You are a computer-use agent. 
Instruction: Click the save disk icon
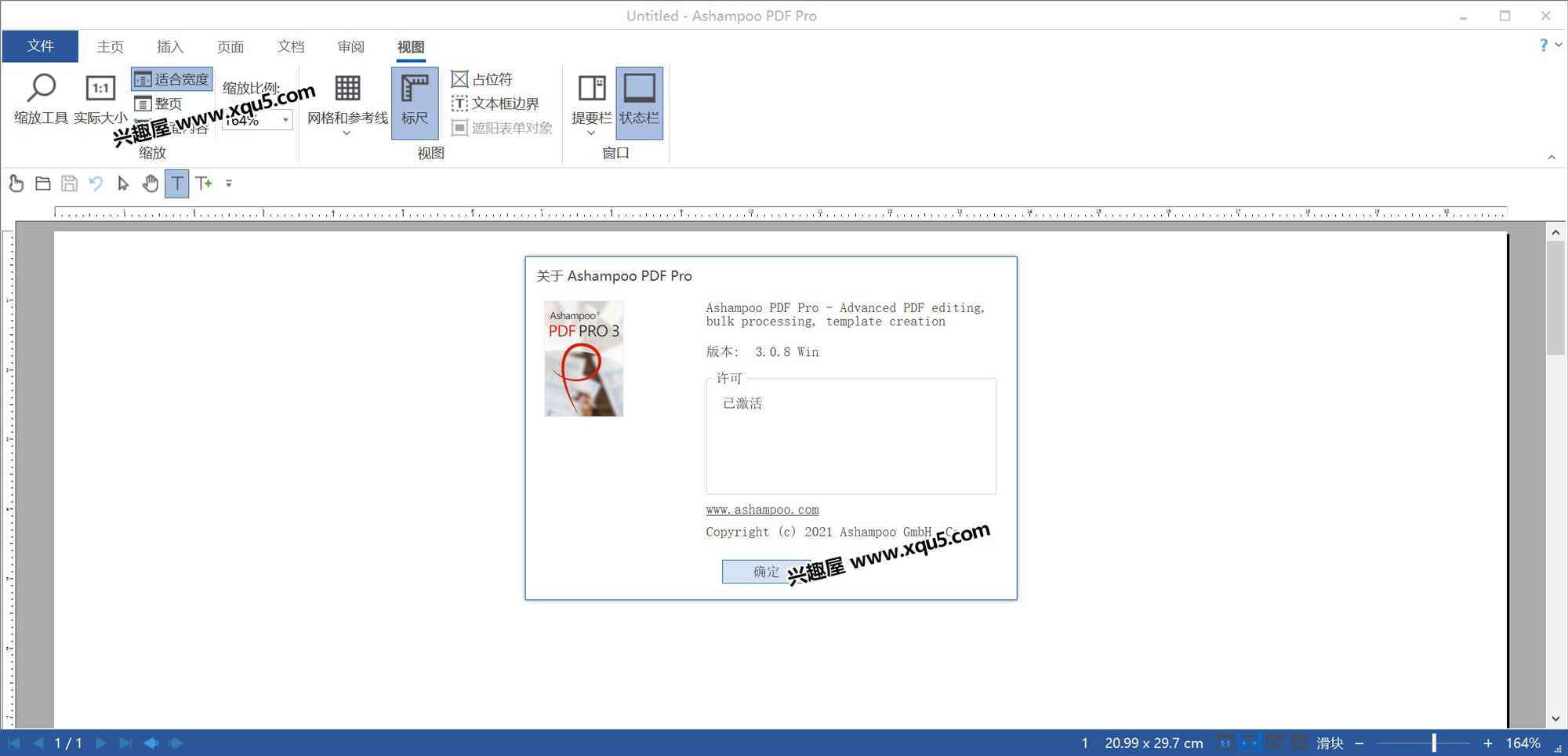(70, 184)
